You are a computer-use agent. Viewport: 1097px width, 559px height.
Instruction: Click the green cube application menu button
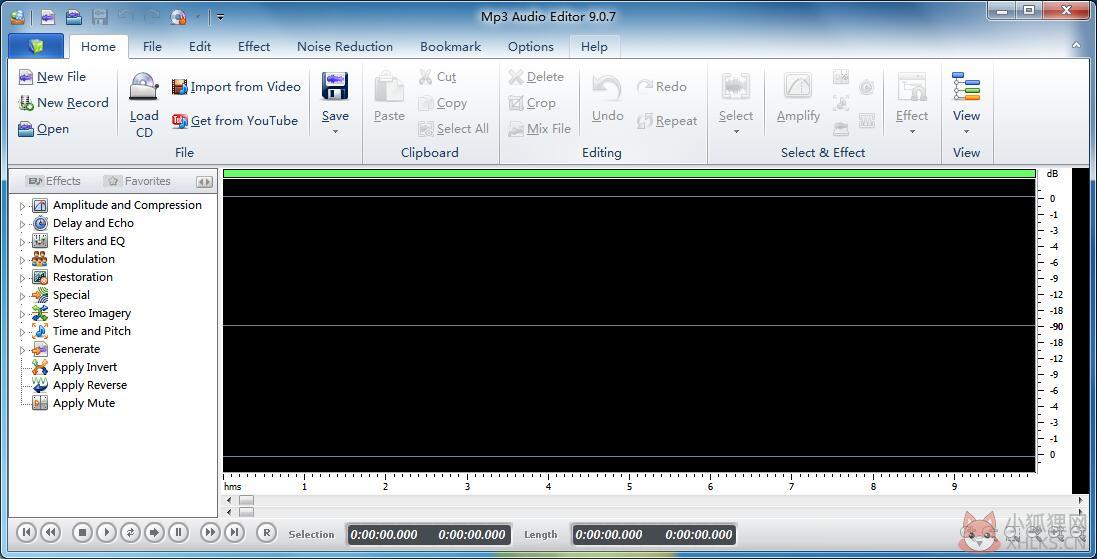(x=36, y=46)
